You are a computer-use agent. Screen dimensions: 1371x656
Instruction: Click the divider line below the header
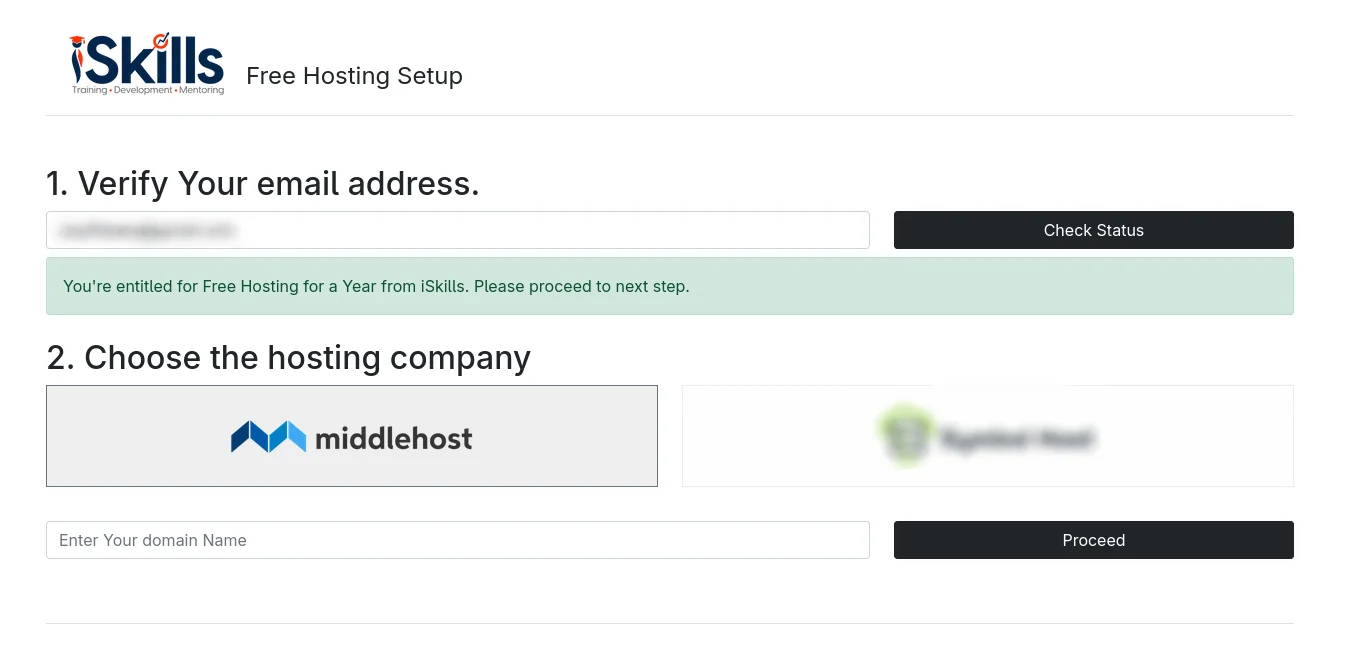[x=669, y=116]
